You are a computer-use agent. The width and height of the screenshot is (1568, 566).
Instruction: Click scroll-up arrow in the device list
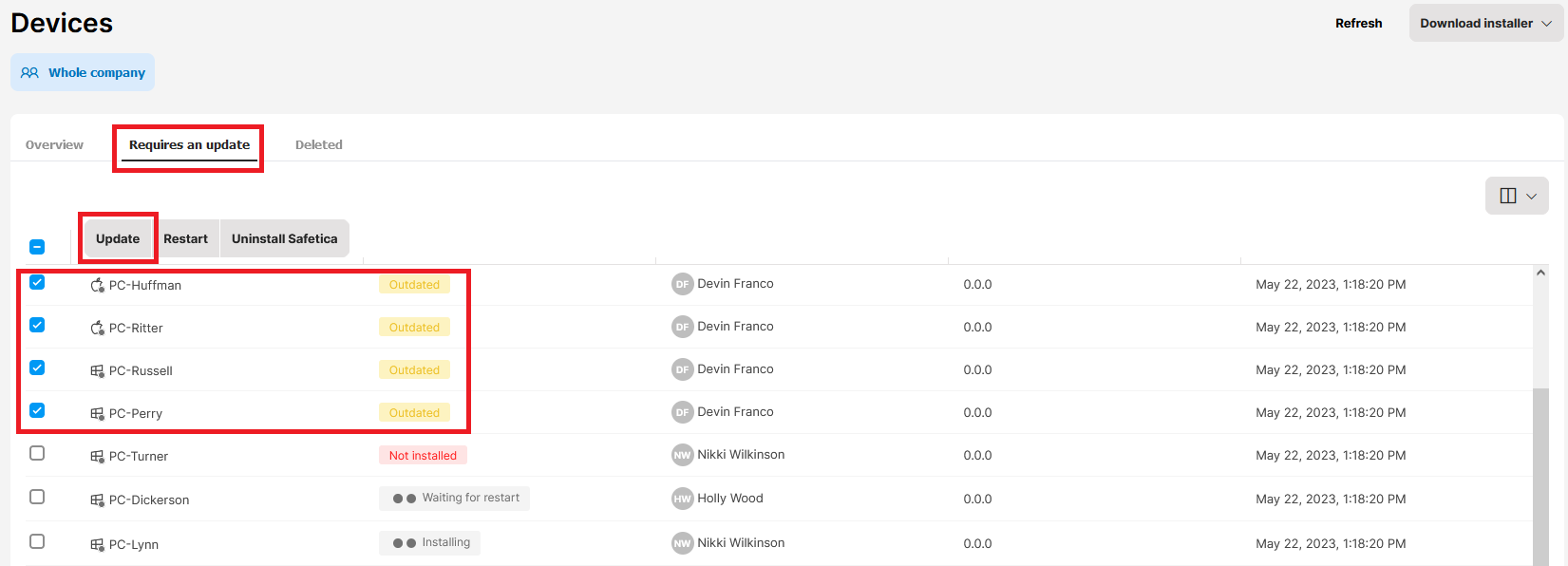pyautogui.click(x=1540, y=273)
